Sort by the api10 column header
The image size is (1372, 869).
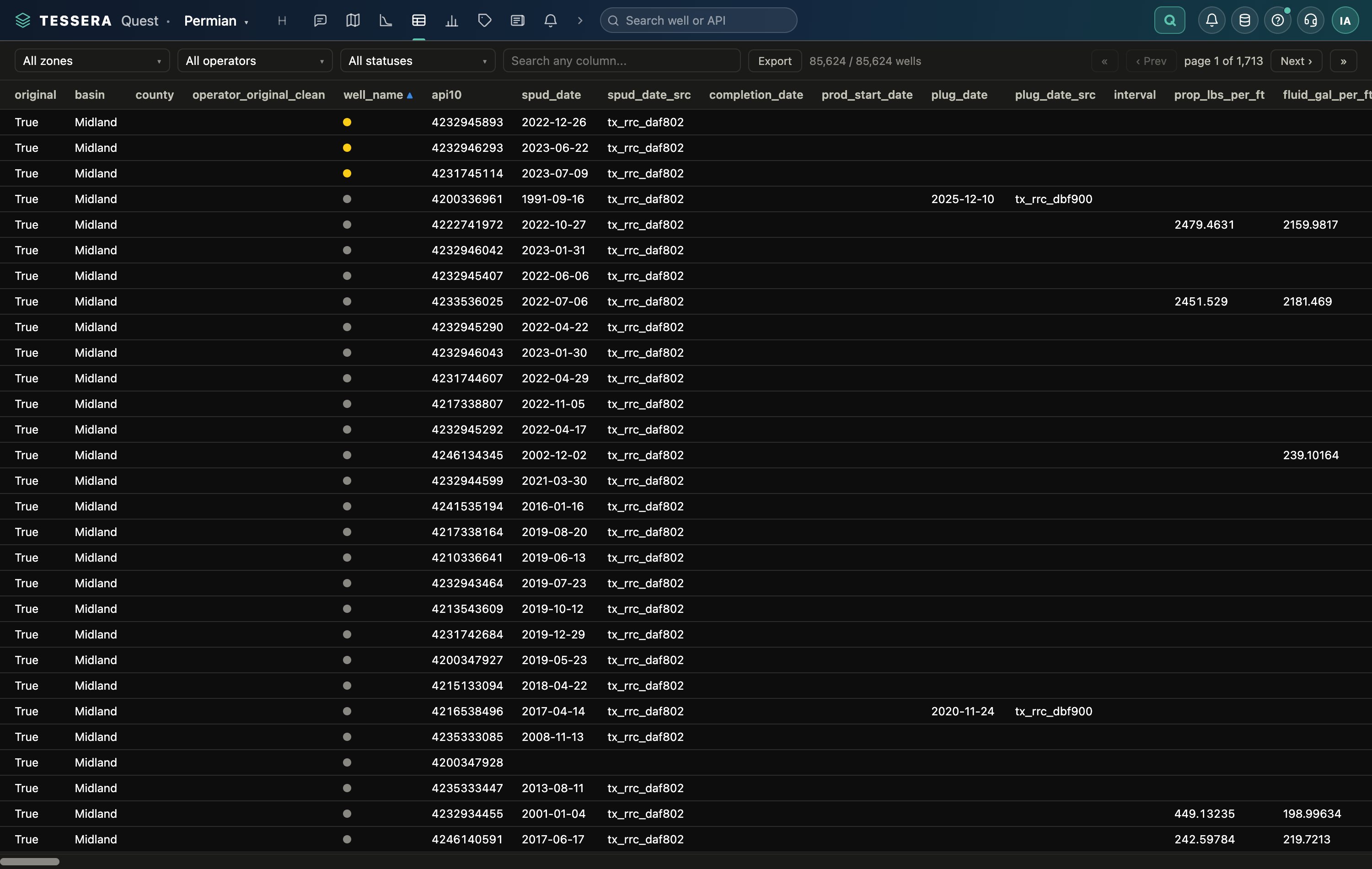tap(447, 95)
